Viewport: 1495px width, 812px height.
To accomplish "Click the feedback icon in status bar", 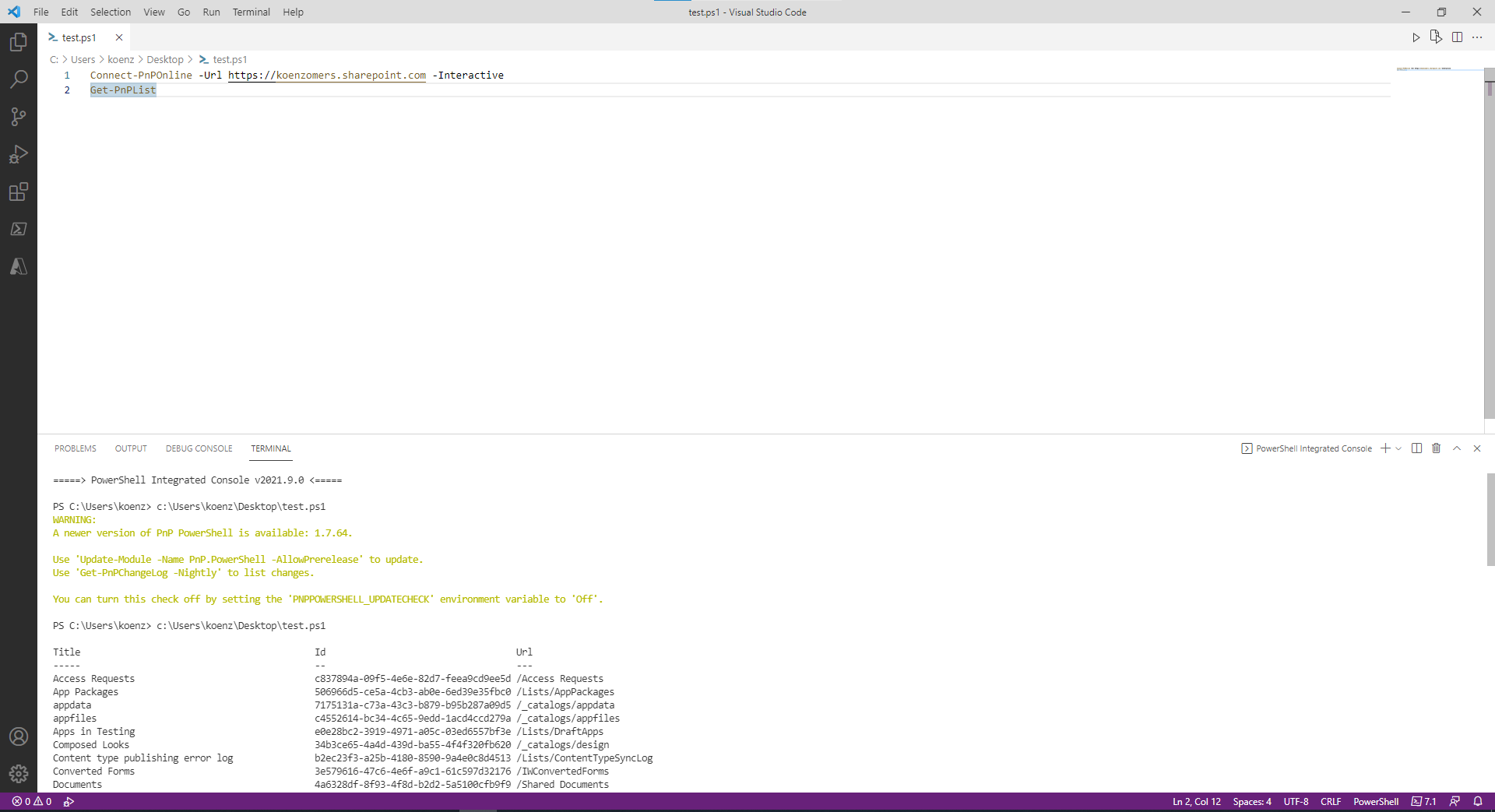I will click(1455, 801).
